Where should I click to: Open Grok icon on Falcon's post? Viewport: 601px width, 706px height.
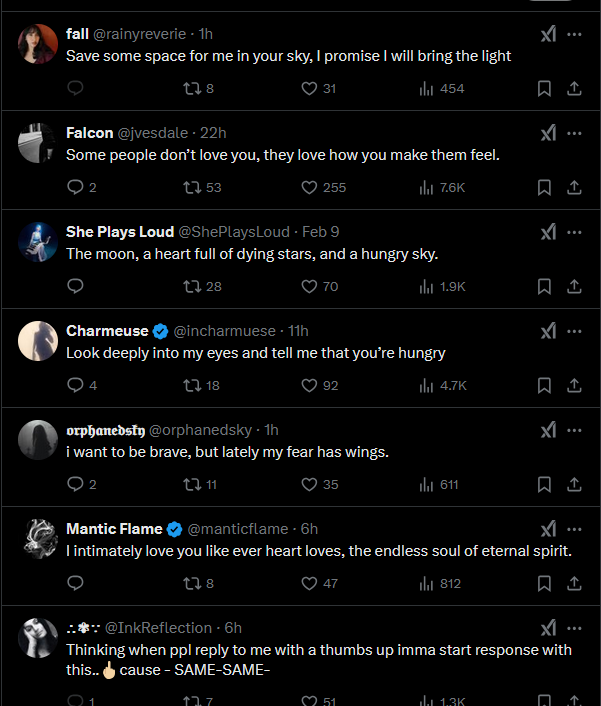(x=548, y=133)
